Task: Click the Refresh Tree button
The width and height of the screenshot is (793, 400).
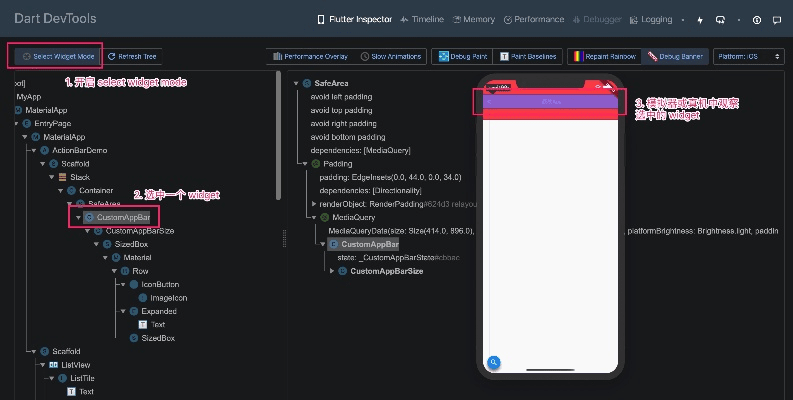Action: pyautogui.click(x=133, y=57)
